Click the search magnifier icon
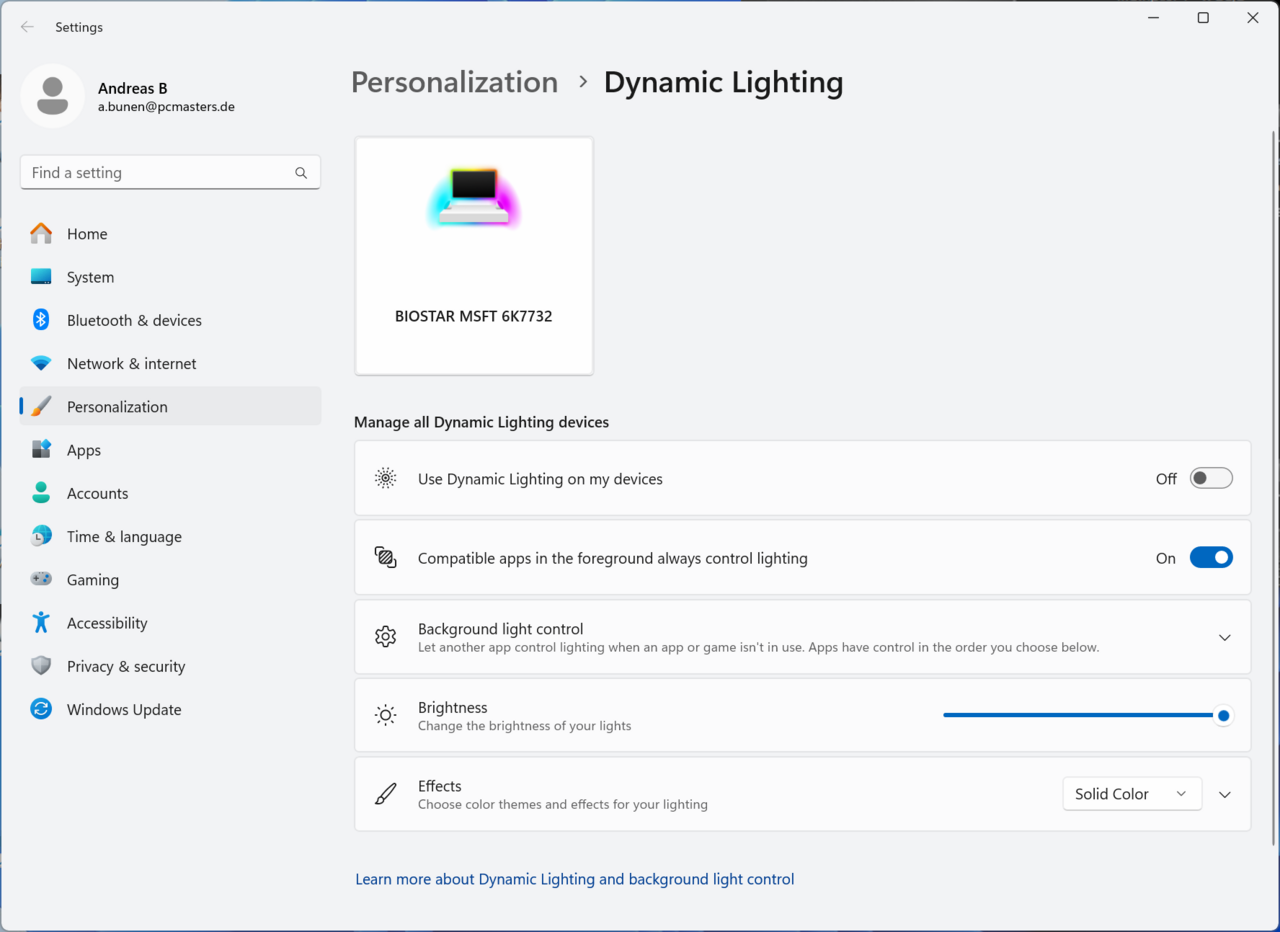This screenshot has width=1280, height=932. tap(301, 173)
